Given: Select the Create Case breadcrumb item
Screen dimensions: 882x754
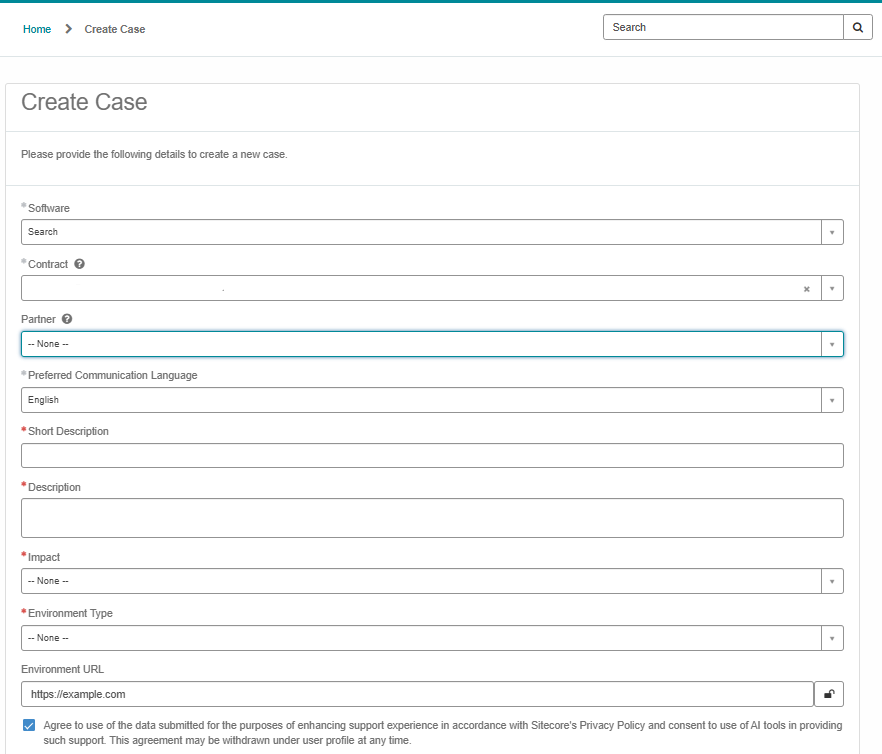Looking at the screenshot, I should [x=115, y=29].
